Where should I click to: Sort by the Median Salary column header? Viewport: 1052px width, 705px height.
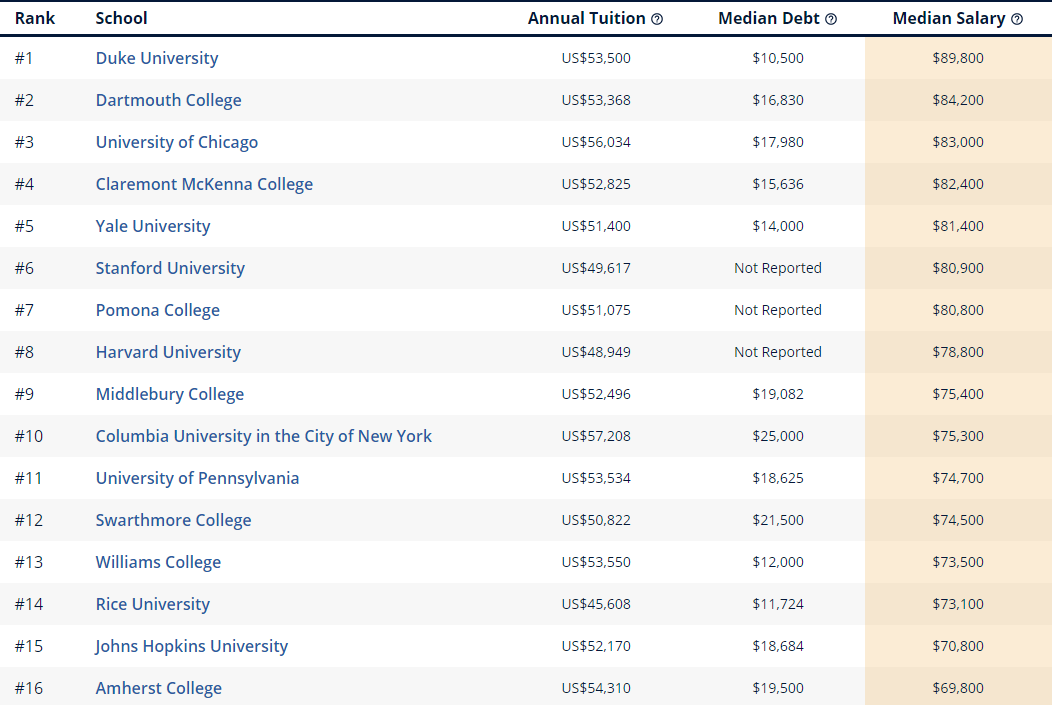[x=950, y=18]
